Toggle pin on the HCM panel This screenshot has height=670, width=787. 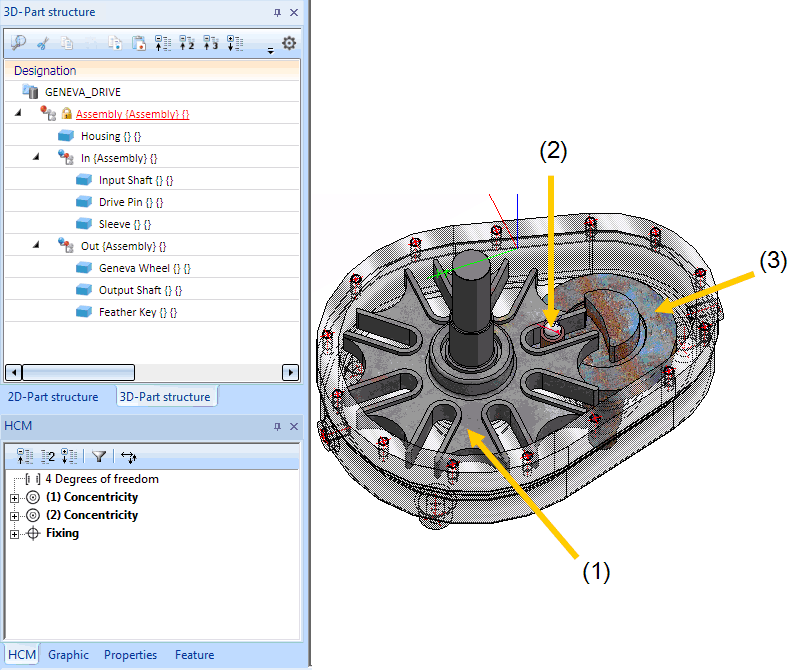278,426
